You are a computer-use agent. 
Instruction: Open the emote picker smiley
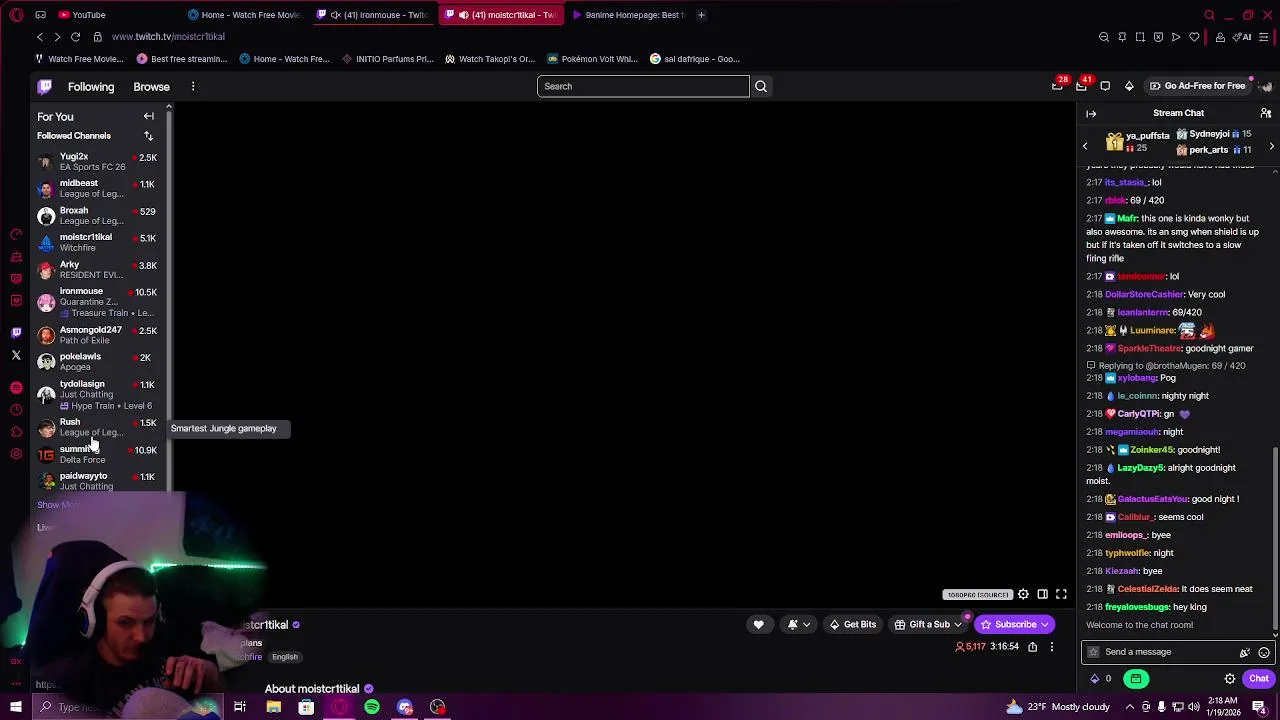pyautogui.click(x=1264, y=652)
